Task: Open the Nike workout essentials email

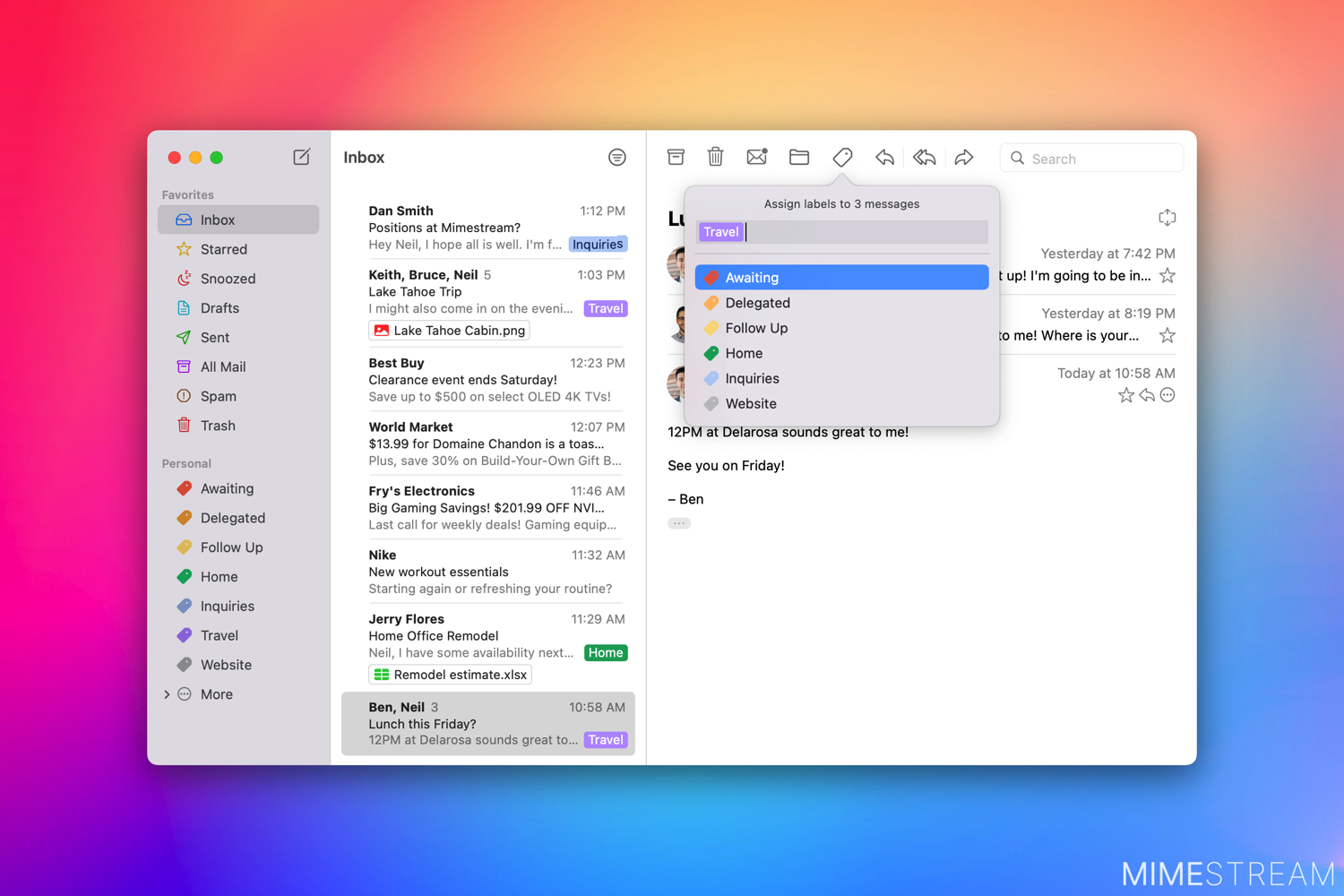Action: click(x=488, y=572)
